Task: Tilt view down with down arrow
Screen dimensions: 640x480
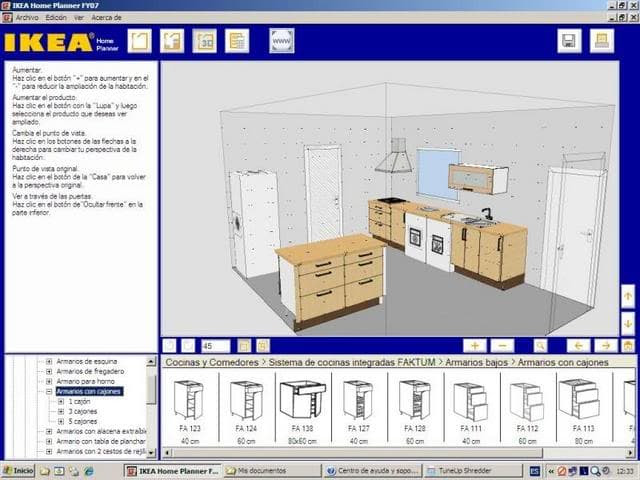Action: pyautogui.click(x=628, y=324)
